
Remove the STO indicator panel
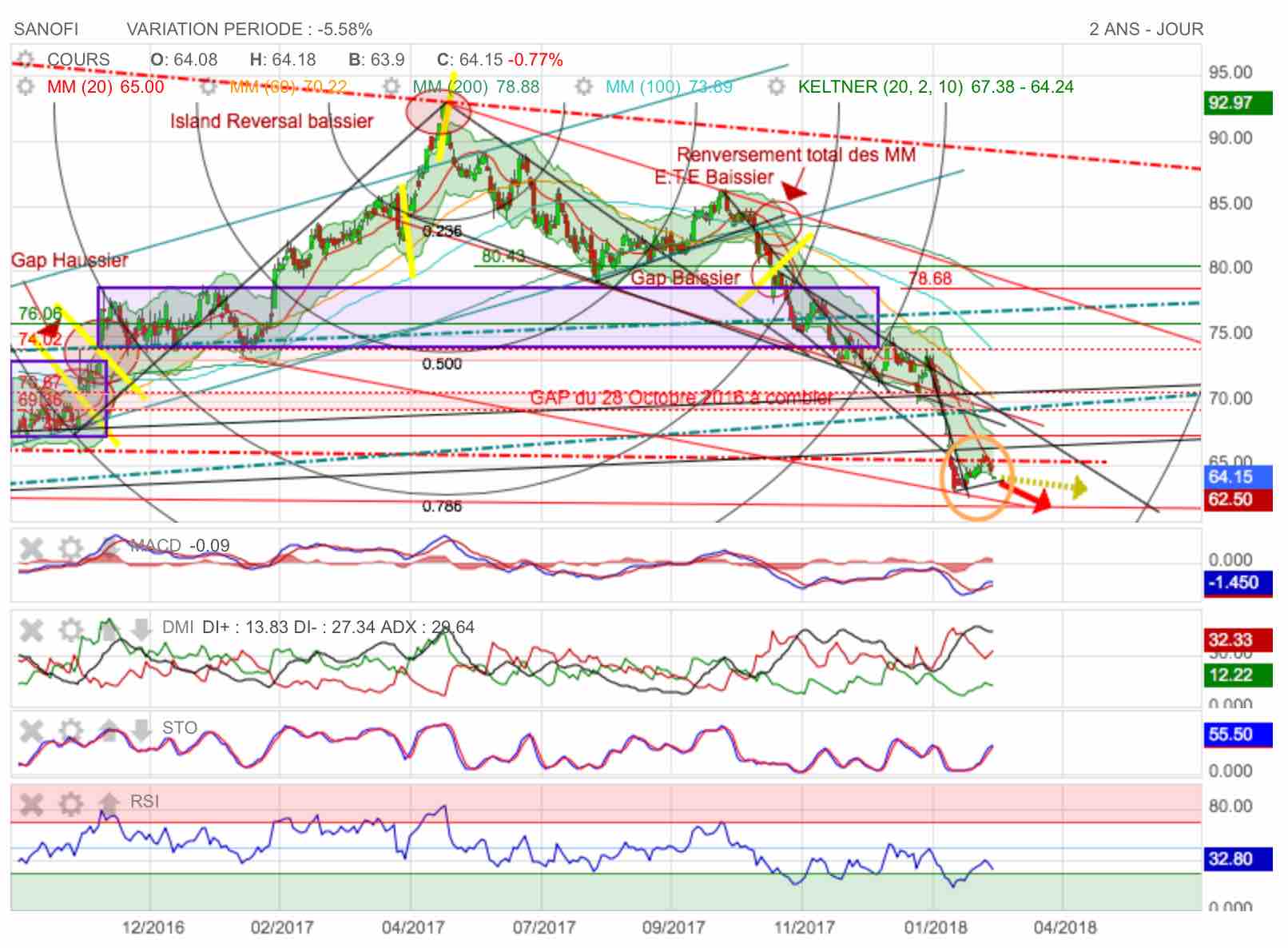point(31,730)
